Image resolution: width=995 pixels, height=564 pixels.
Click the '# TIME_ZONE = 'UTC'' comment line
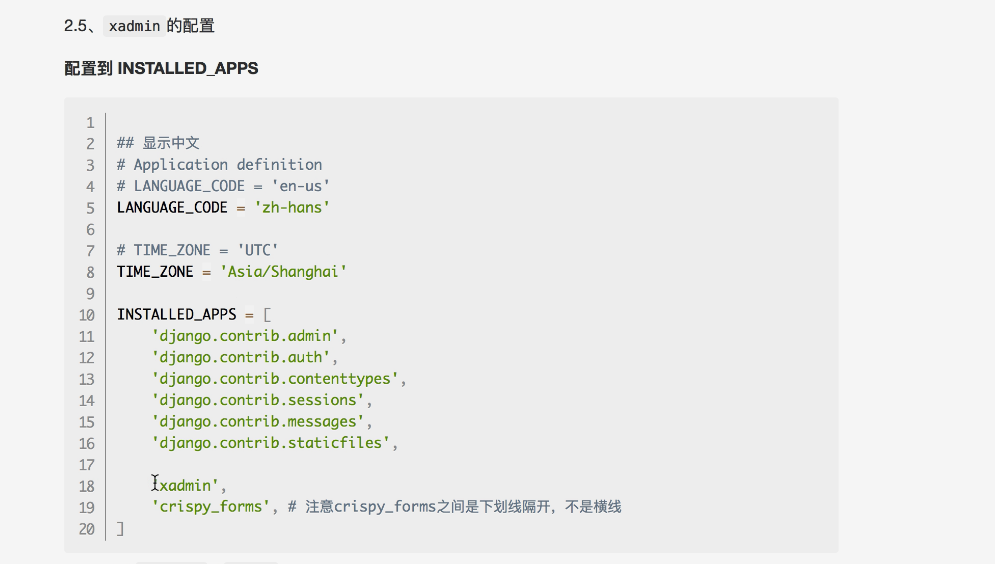[x=197, y=250]
